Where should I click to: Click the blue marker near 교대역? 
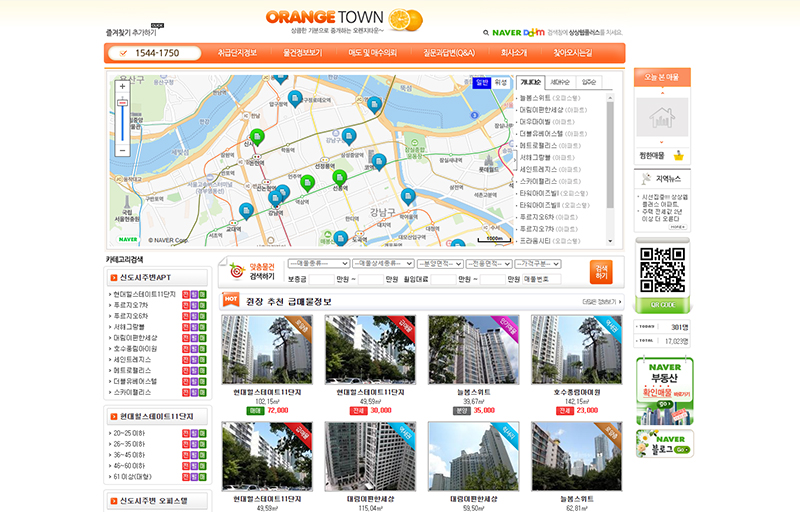(246, 211)
